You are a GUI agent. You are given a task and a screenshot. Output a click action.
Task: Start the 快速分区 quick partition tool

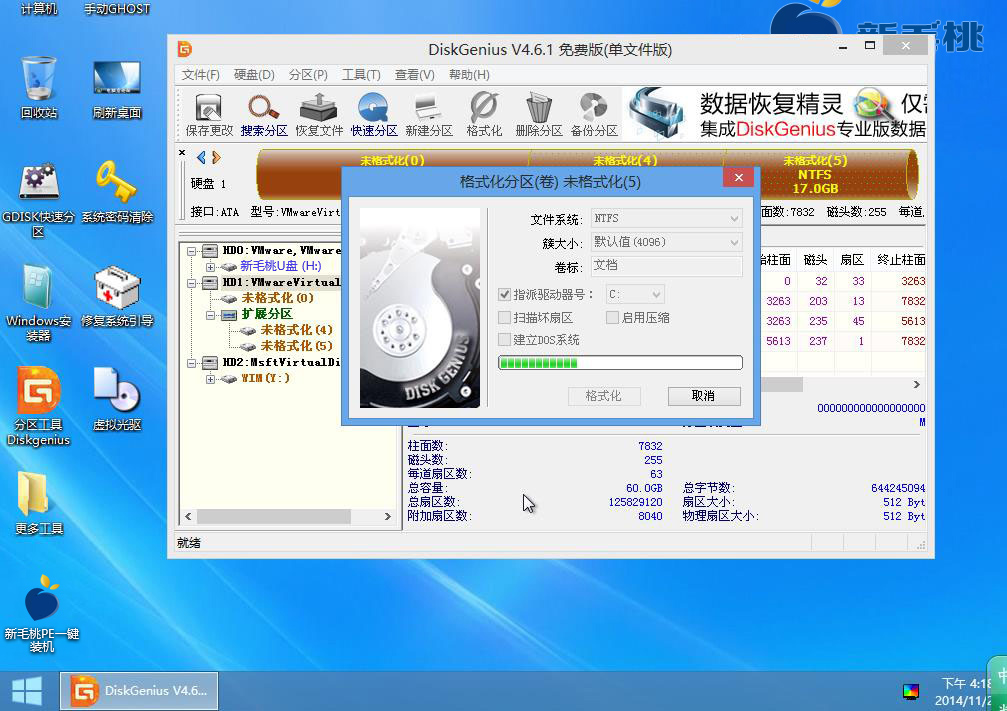pos(374,115)
